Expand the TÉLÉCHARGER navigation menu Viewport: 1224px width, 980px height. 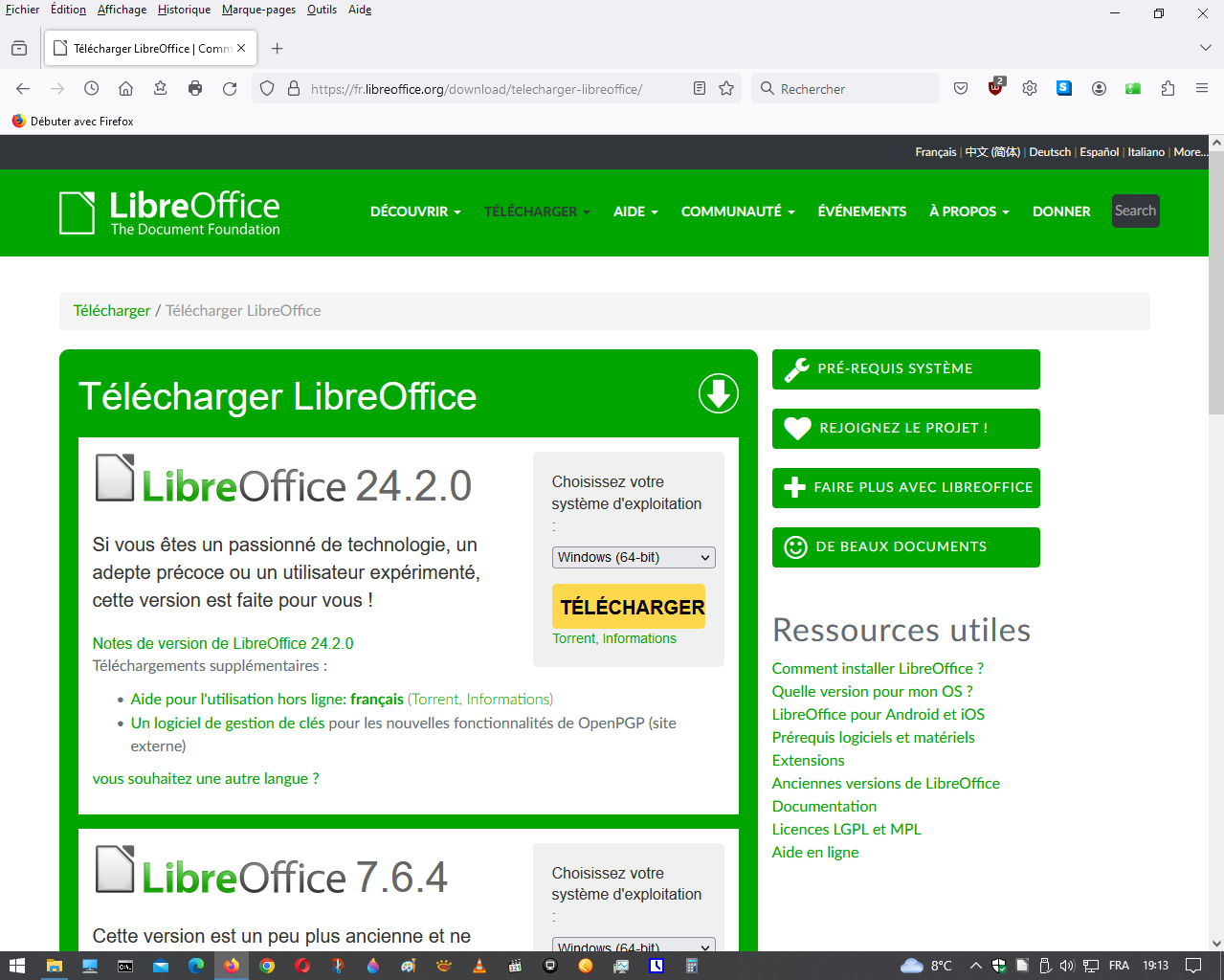(537, 212)
